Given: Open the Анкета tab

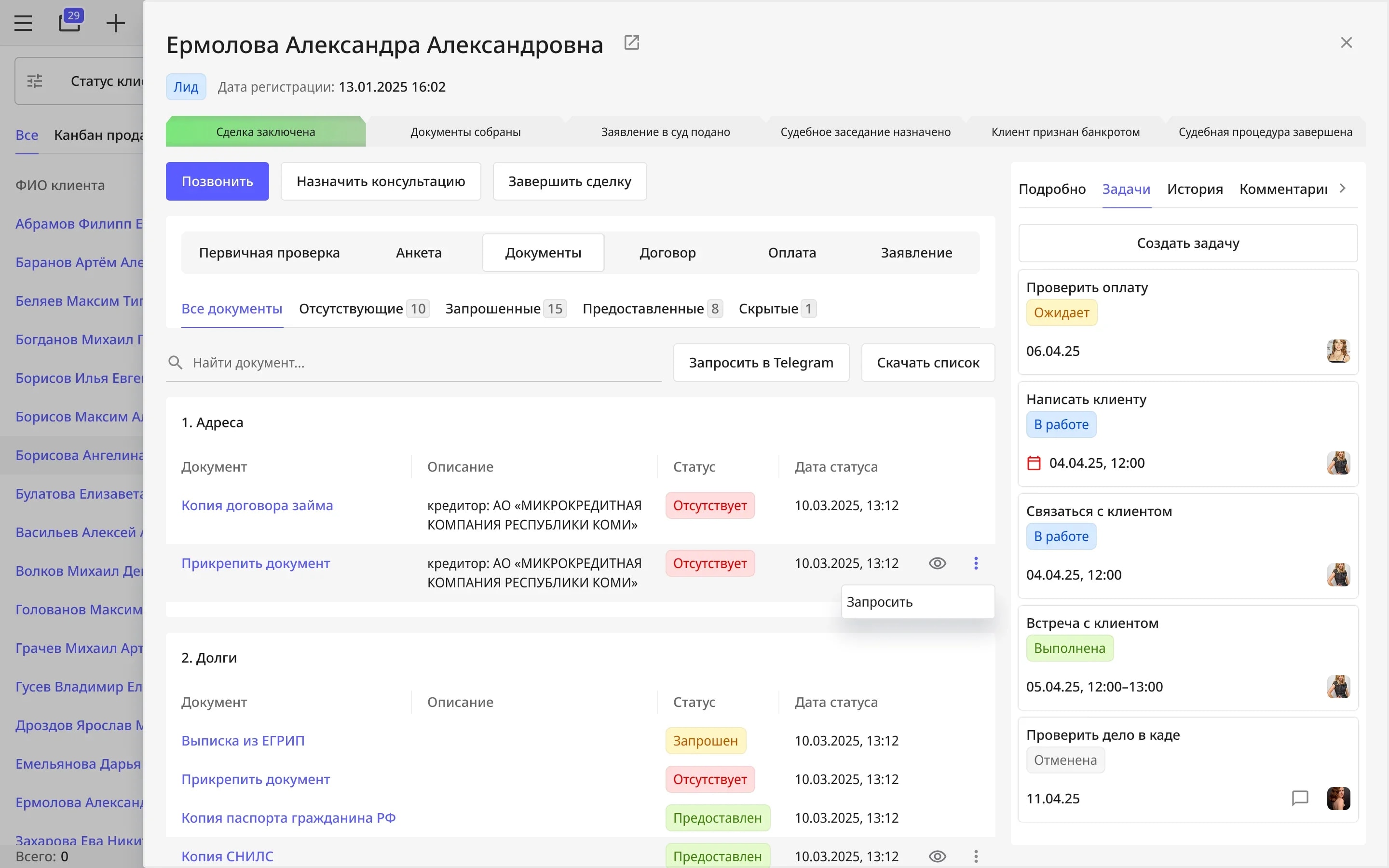Looking at the screenshot, I should click(419, 253).
